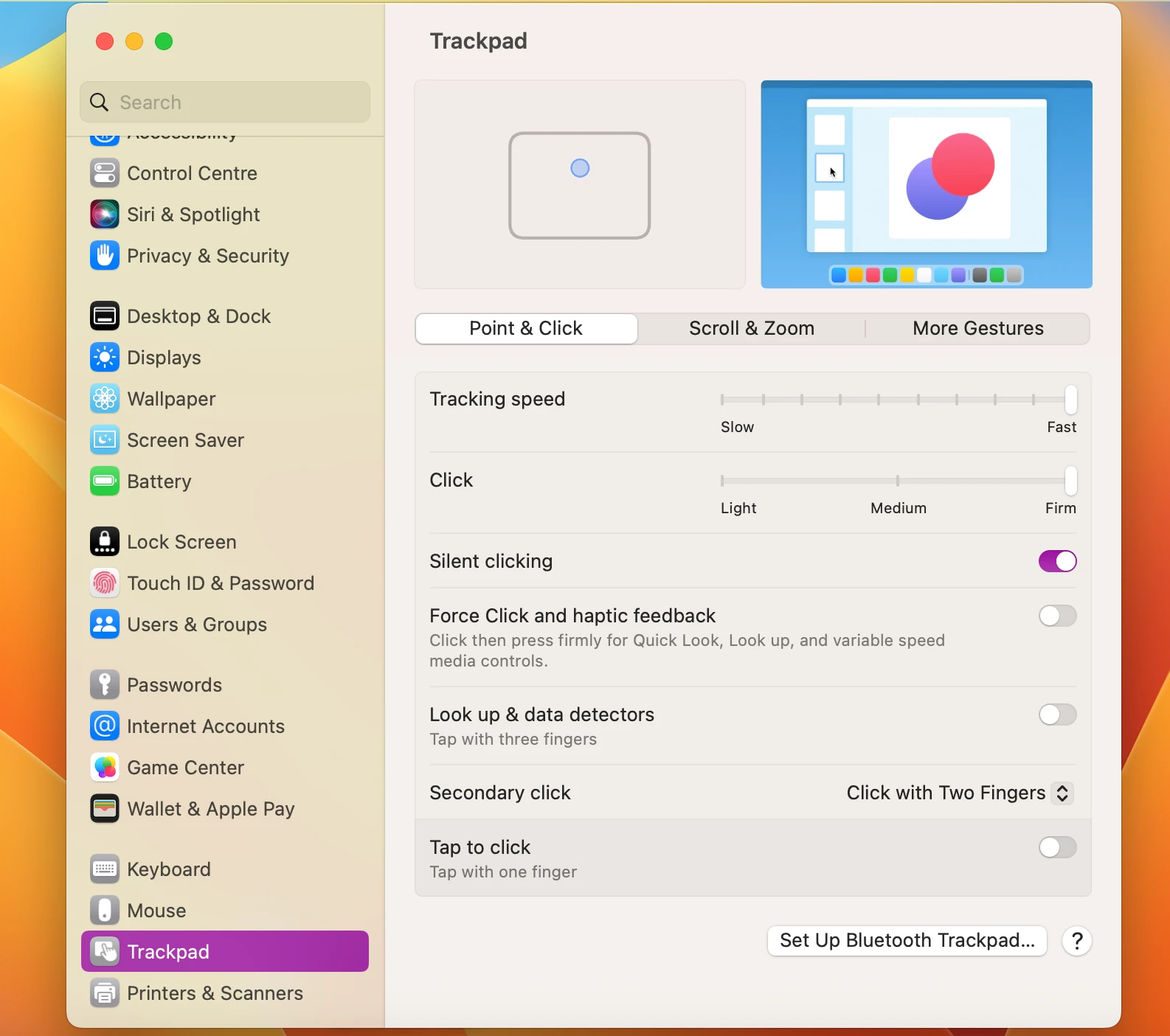Open Printers & Scanners icon
The width and height of the screenshot is (1170, 1036).
click(x=104, y=993)
